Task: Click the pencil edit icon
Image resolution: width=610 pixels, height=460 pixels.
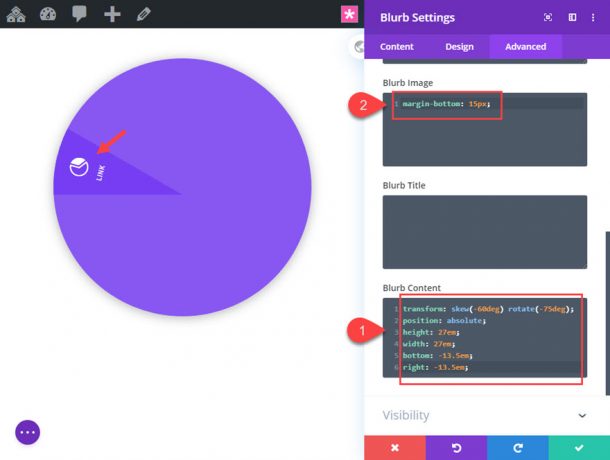Action: [x=143, y=14]
